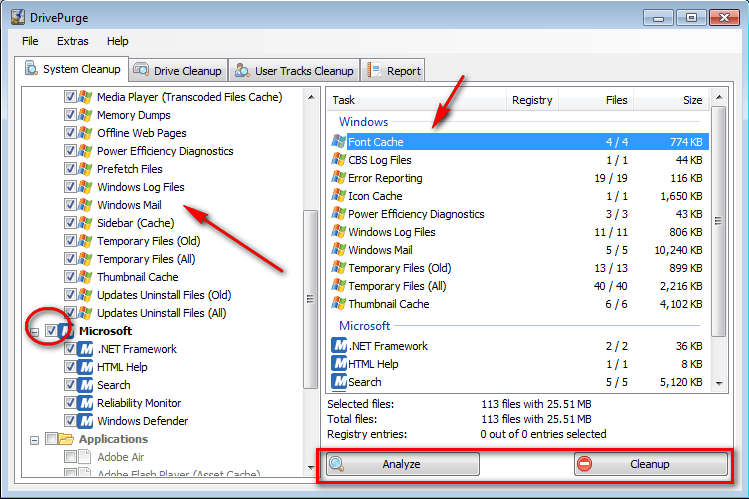The width and height of the screenshot is (749, 499).
Task: Click the Windows icon of Icon Cache row
Action: (x=339, y=196)
